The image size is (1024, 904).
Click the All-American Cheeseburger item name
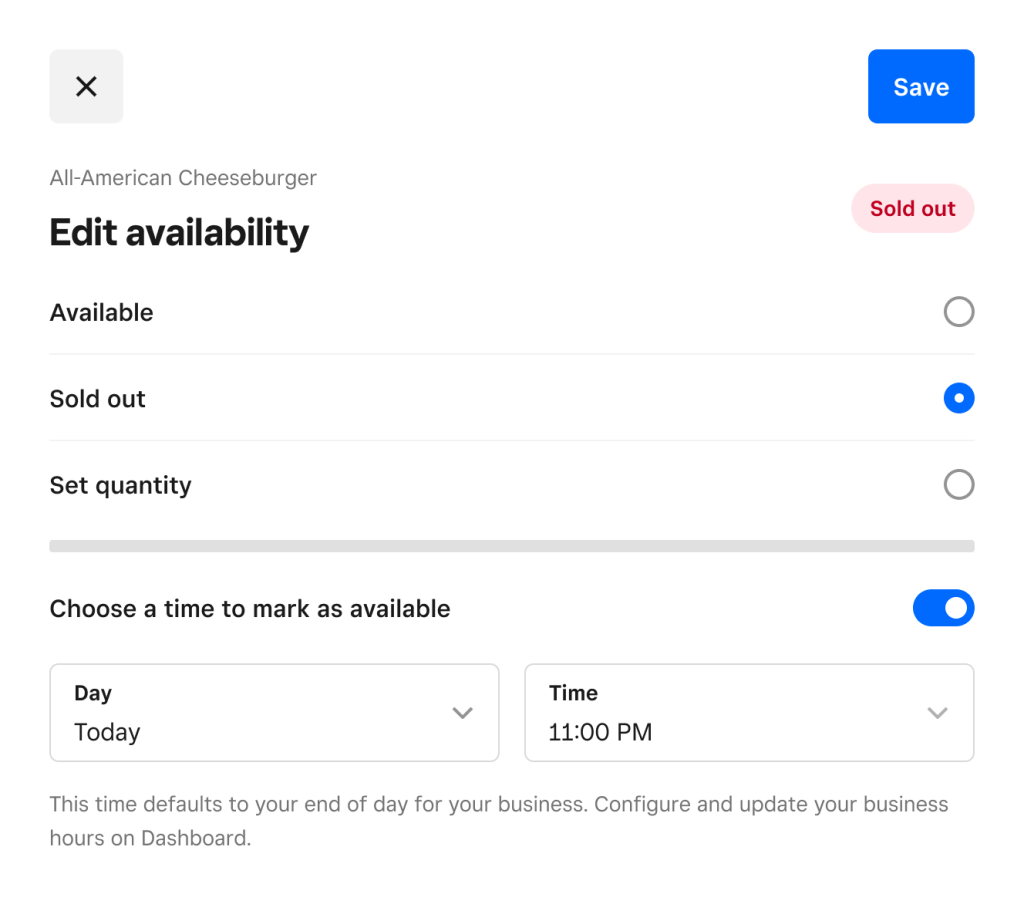[183, 179]
